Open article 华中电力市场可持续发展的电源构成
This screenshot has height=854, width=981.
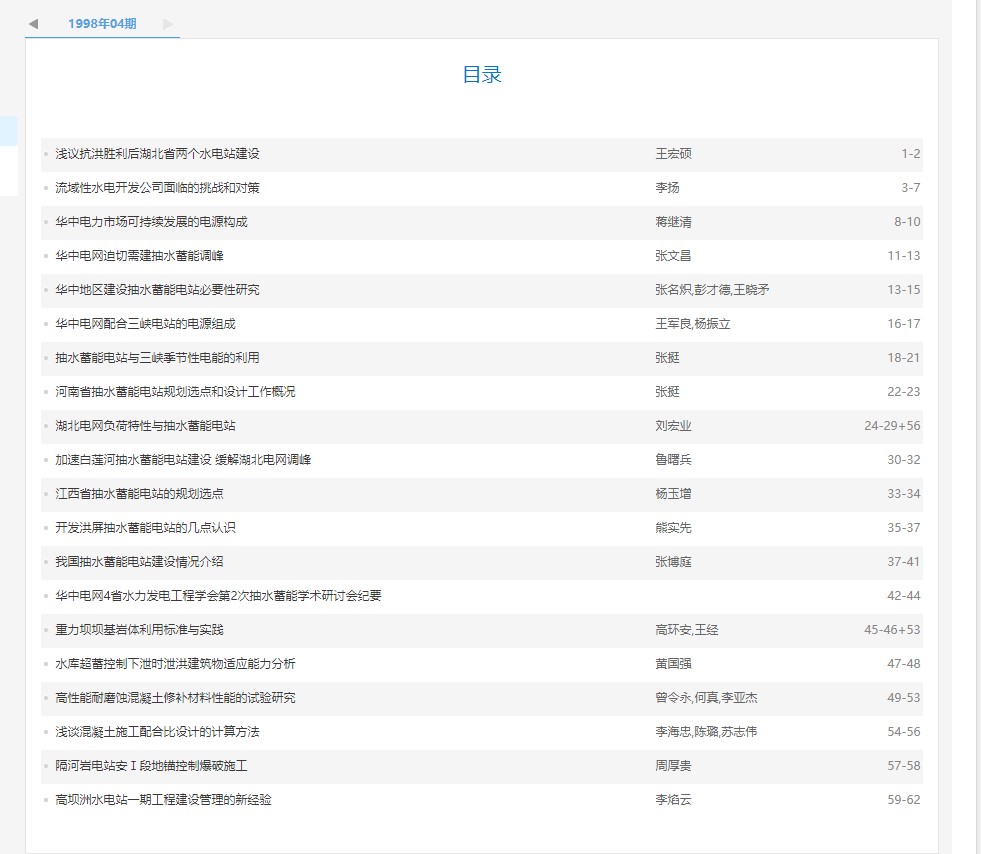click(x=151, y=221)
